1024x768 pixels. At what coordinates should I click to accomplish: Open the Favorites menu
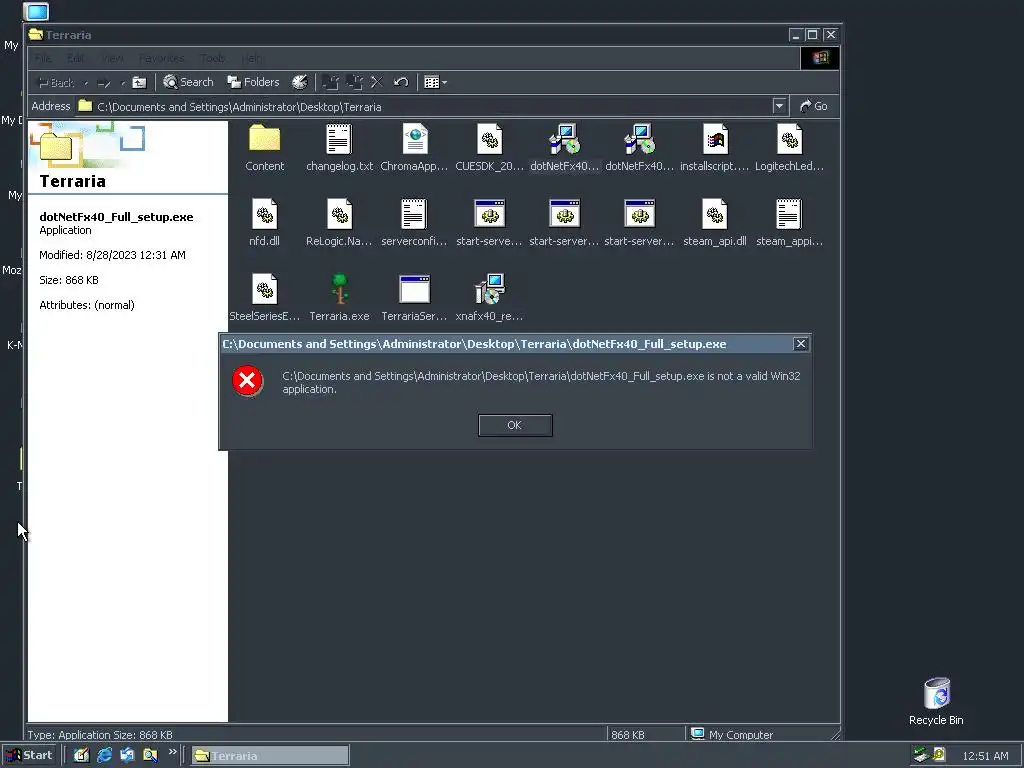(161, 58)
